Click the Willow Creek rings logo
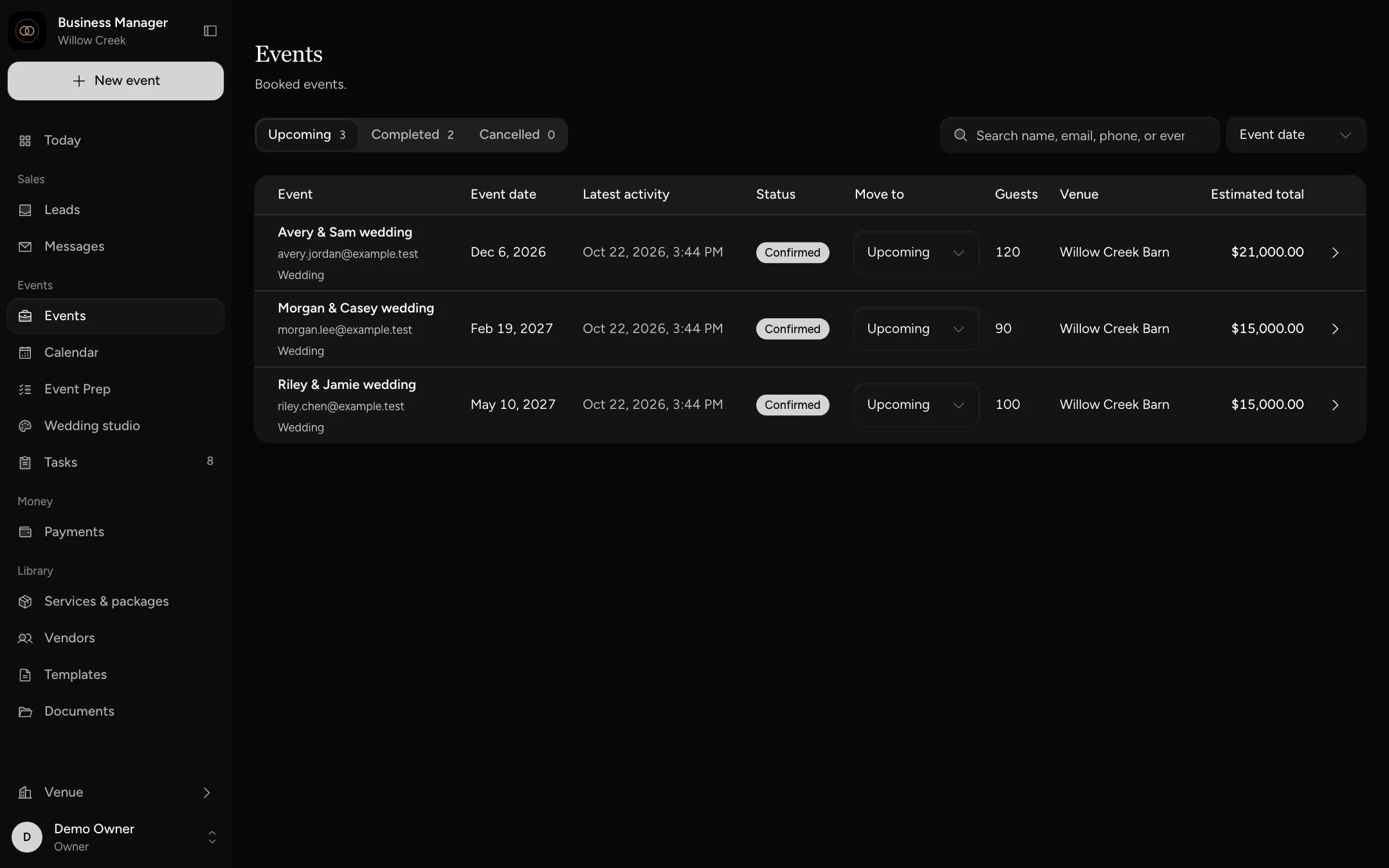The image size is (1389, 868). click(x=27, y=31)
